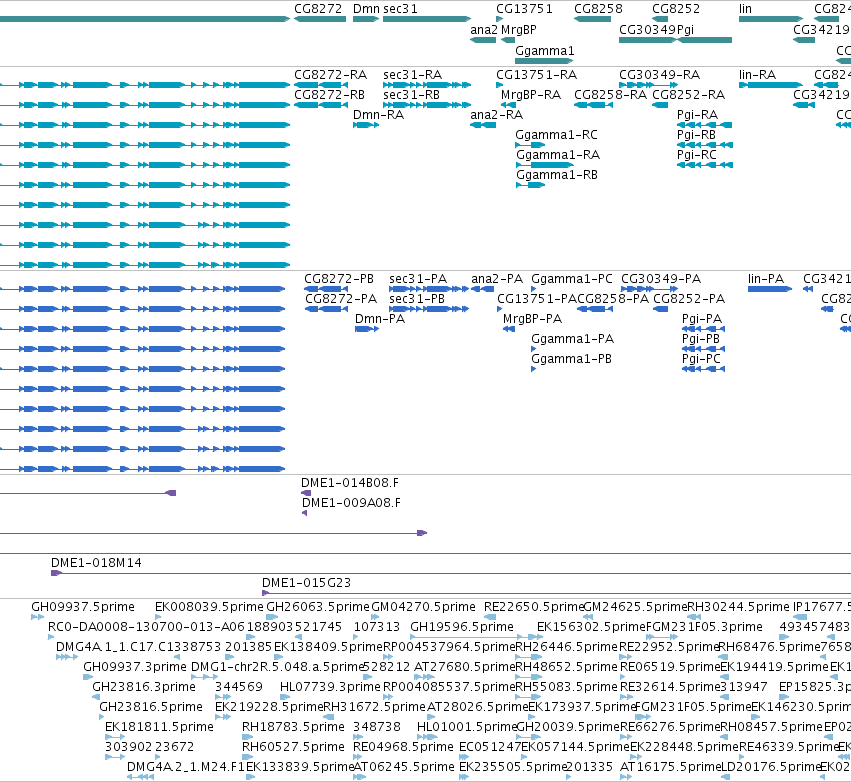Image resolution: width=851 pixels, height=782 pixels.
Task: Click protein Ggamma1-PA
Action: coord(573,339)
